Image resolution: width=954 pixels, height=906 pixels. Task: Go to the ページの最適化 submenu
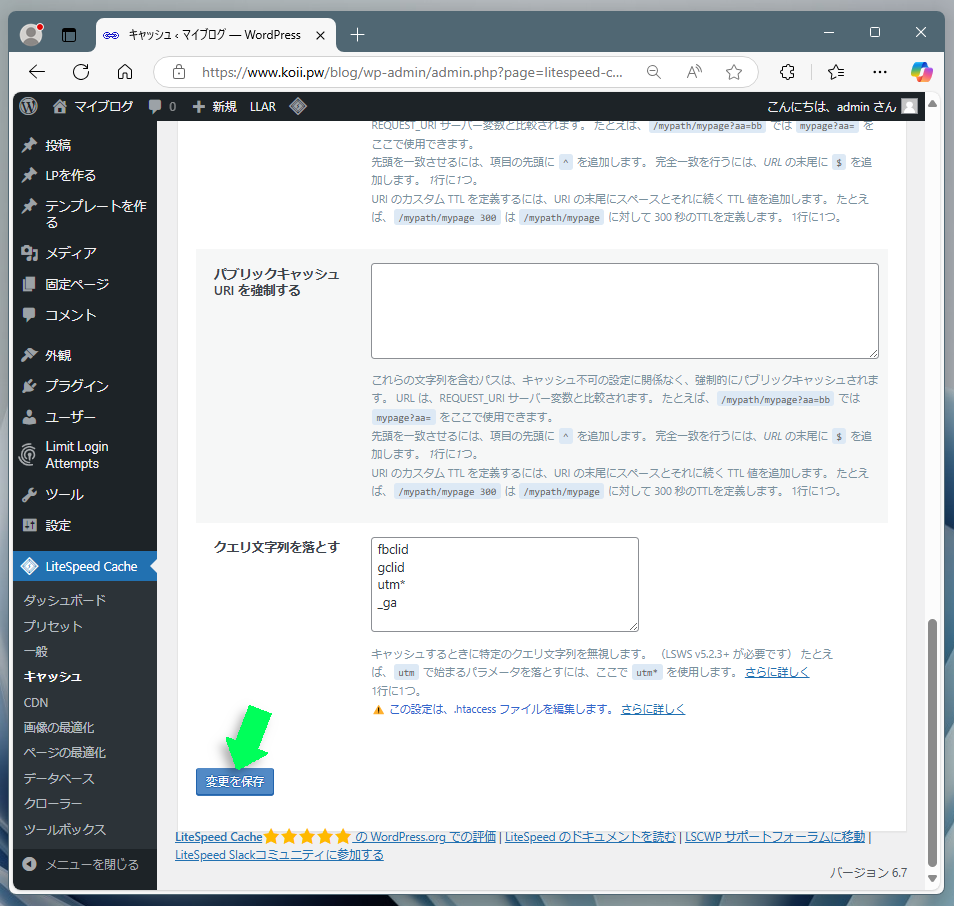click(64, 753)
